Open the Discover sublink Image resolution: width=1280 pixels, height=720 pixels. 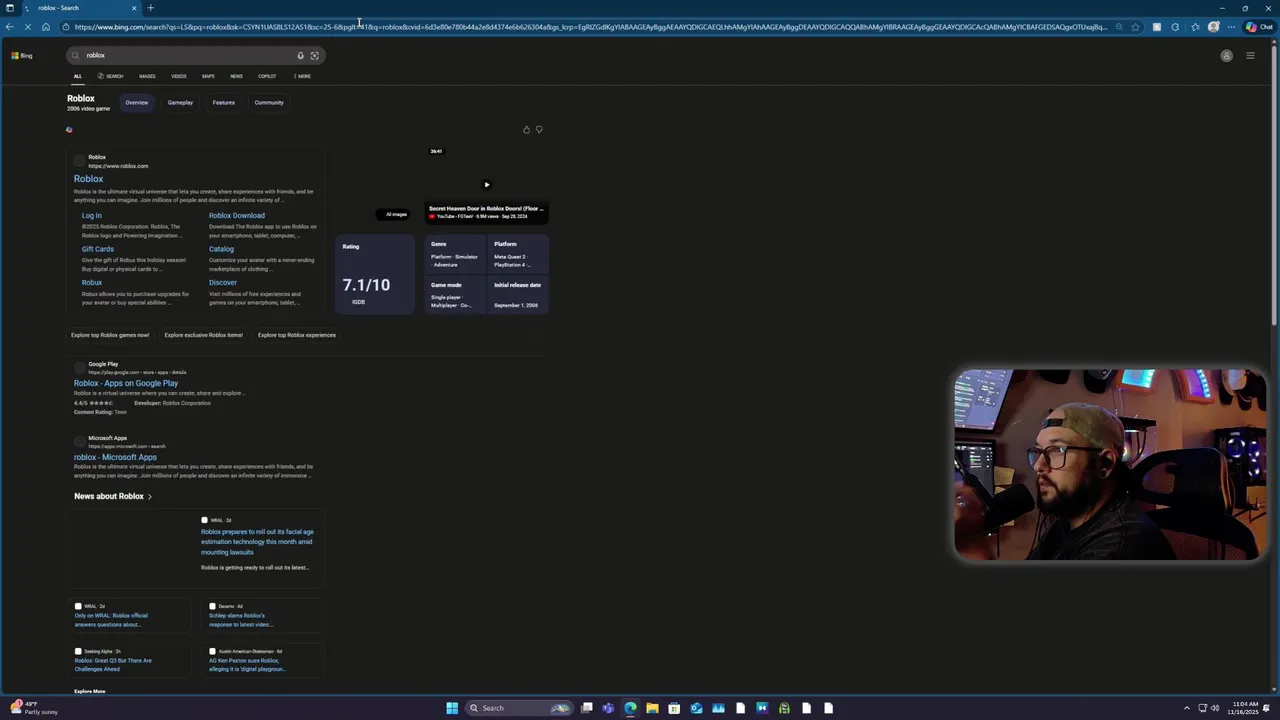click(223, 282)
